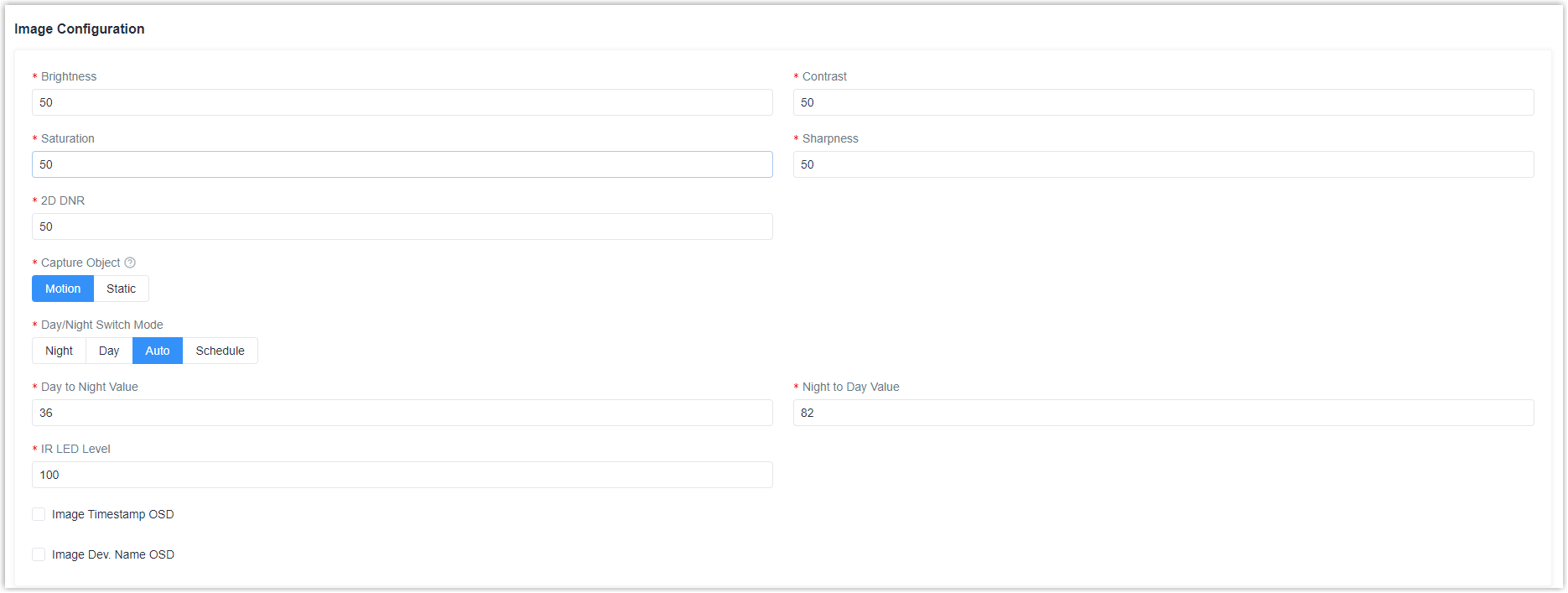1568x593 pixels.
Task: Enable Image Dev. Name OSD checkbox
Action: point(39,554)
